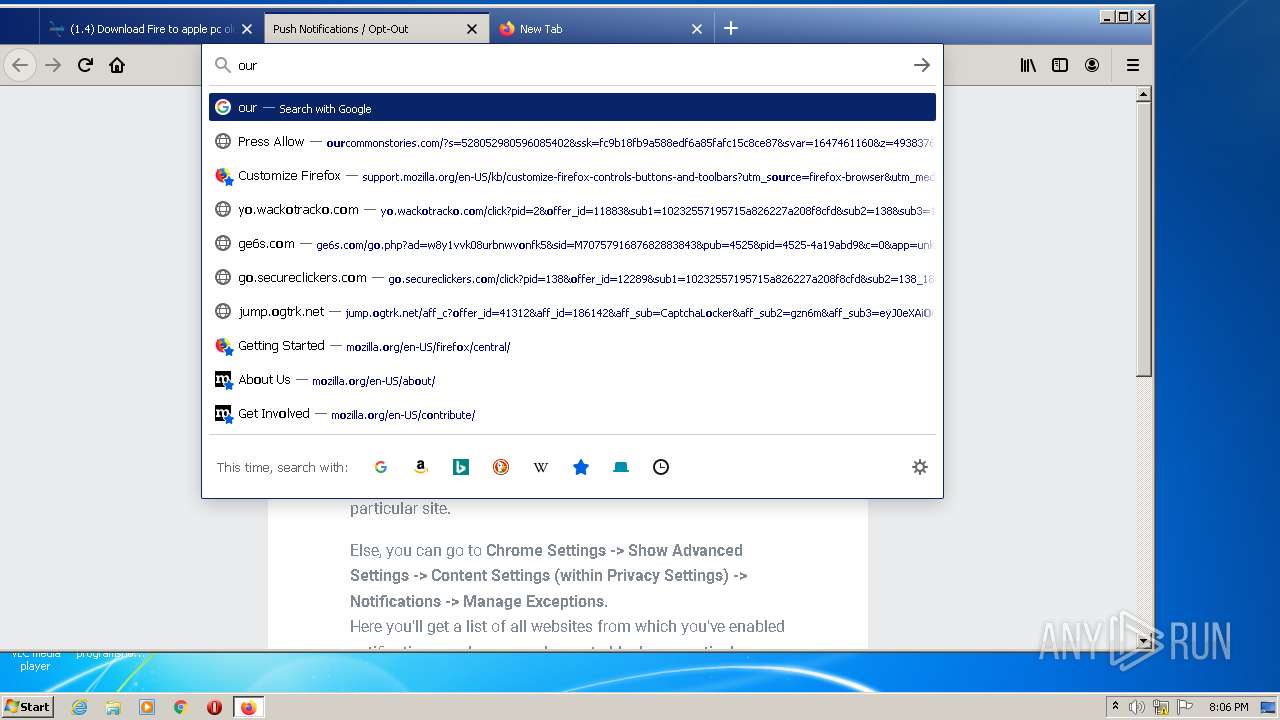Click the 8:06 PM system clock
Viewport: 1280px width, 720px height.
[x=1228, y=707]
